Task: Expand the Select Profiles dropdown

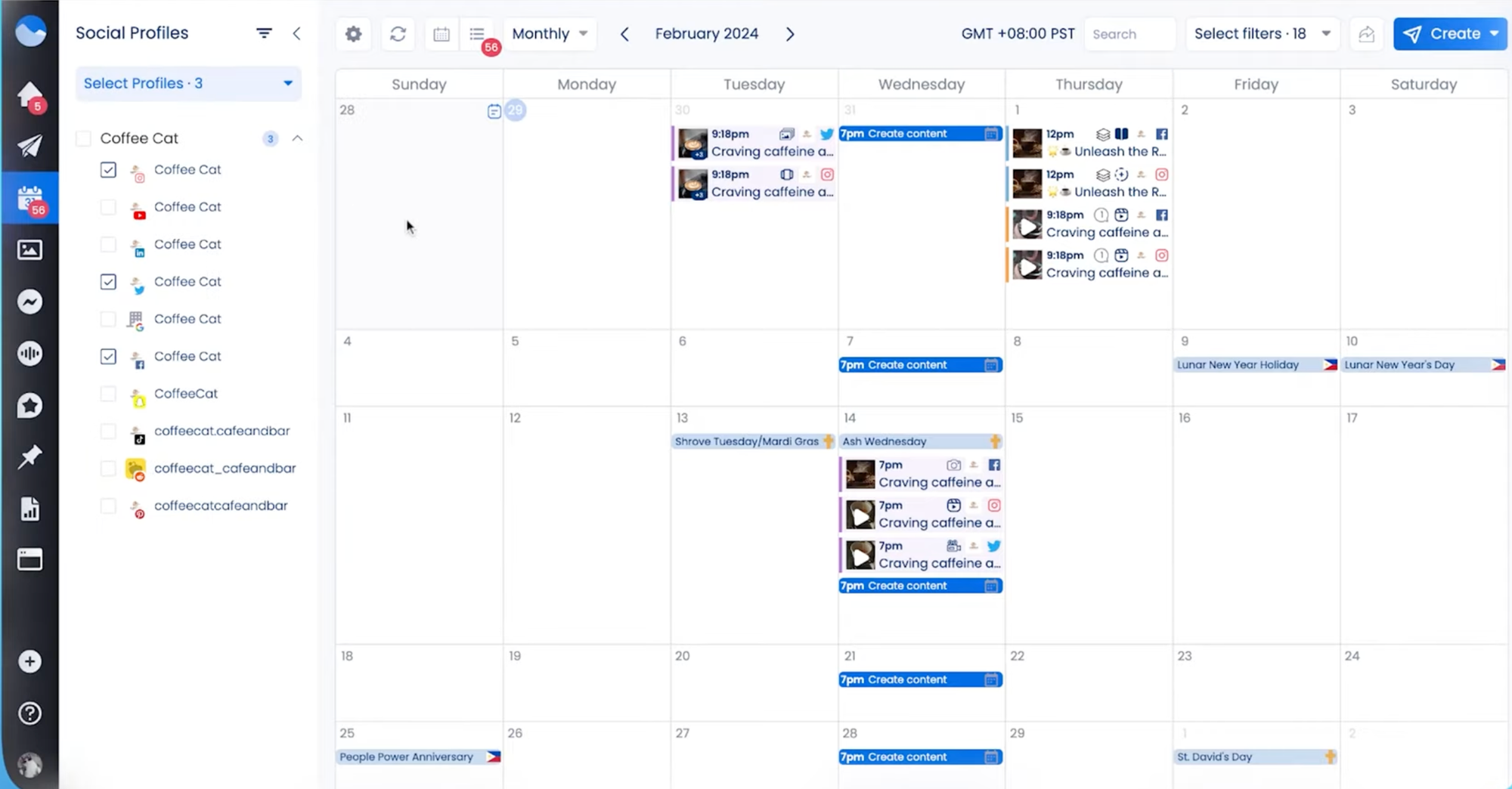Action: pyautogui.click(x=188, y=83)
